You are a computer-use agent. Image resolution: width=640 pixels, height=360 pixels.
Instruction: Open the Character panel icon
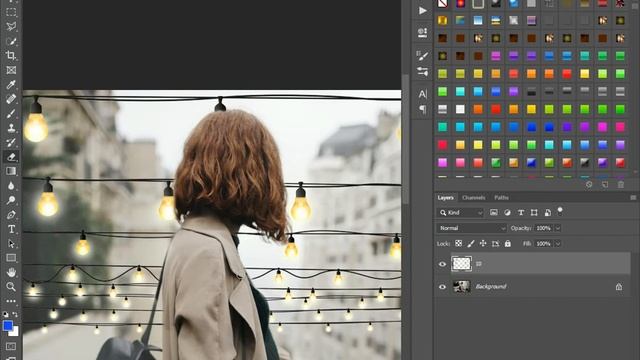tap(422, 94)
